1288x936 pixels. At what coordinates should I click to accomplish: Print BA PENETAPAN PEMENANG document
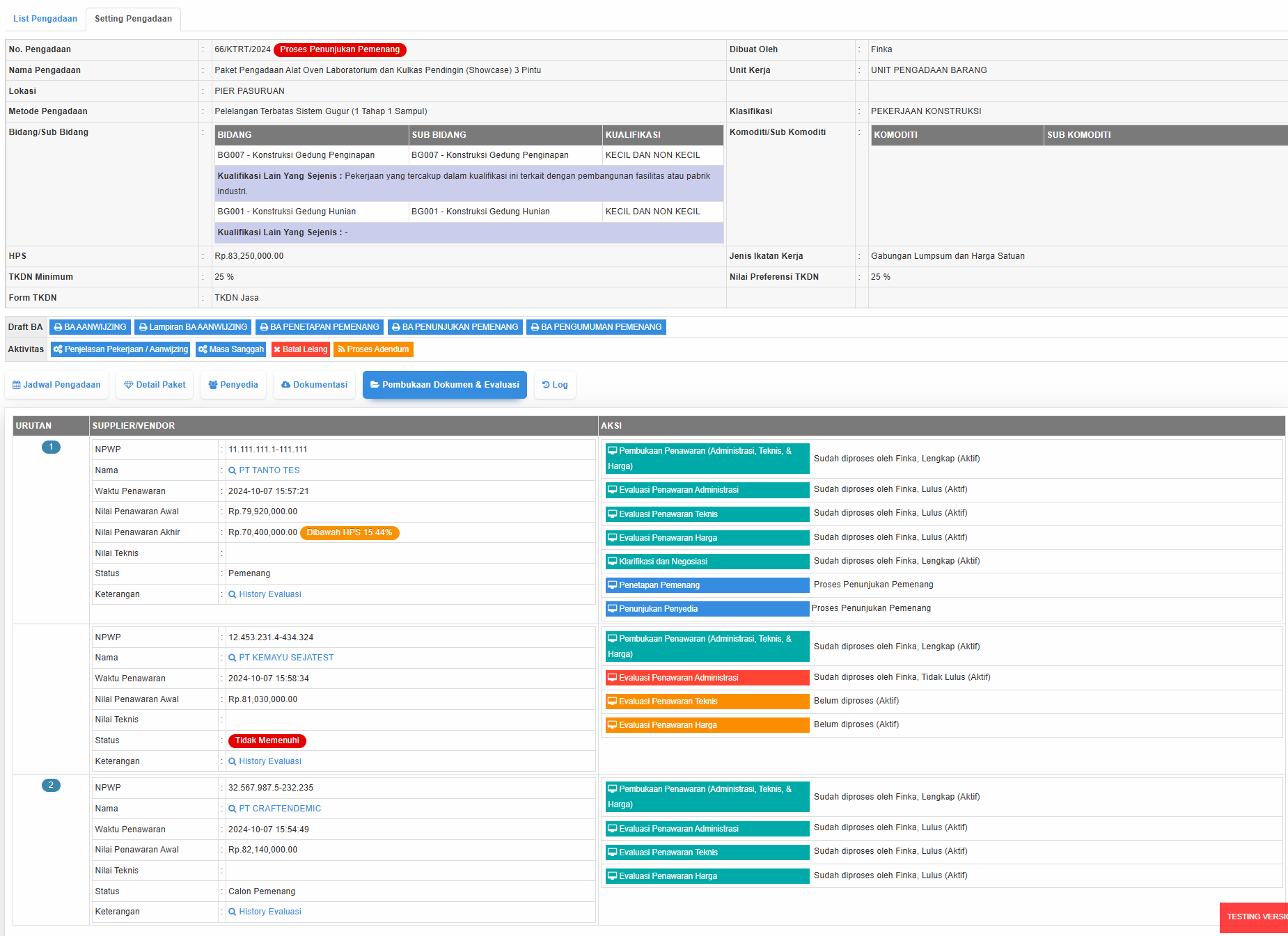click(319, 327)
